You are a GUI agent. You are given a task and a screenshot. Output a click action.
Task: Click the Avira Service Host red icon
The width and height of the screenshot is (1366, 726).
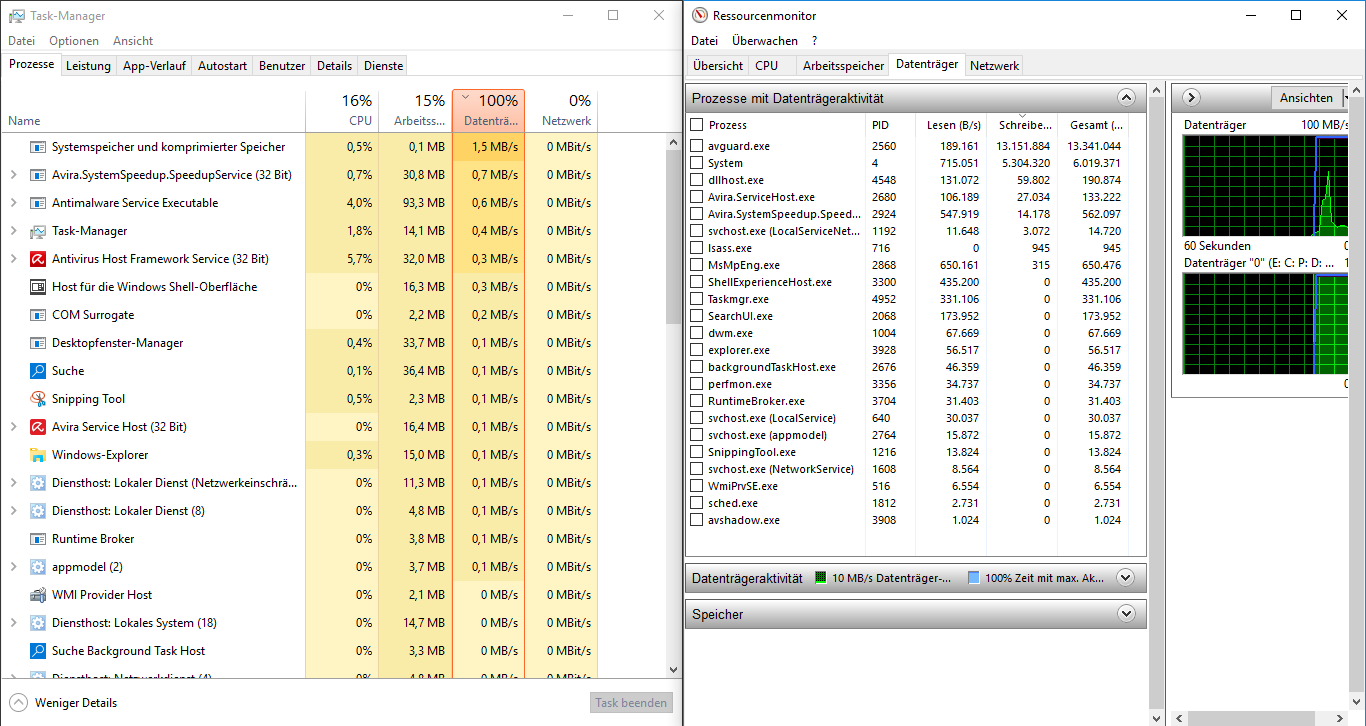tap(38, 427)
